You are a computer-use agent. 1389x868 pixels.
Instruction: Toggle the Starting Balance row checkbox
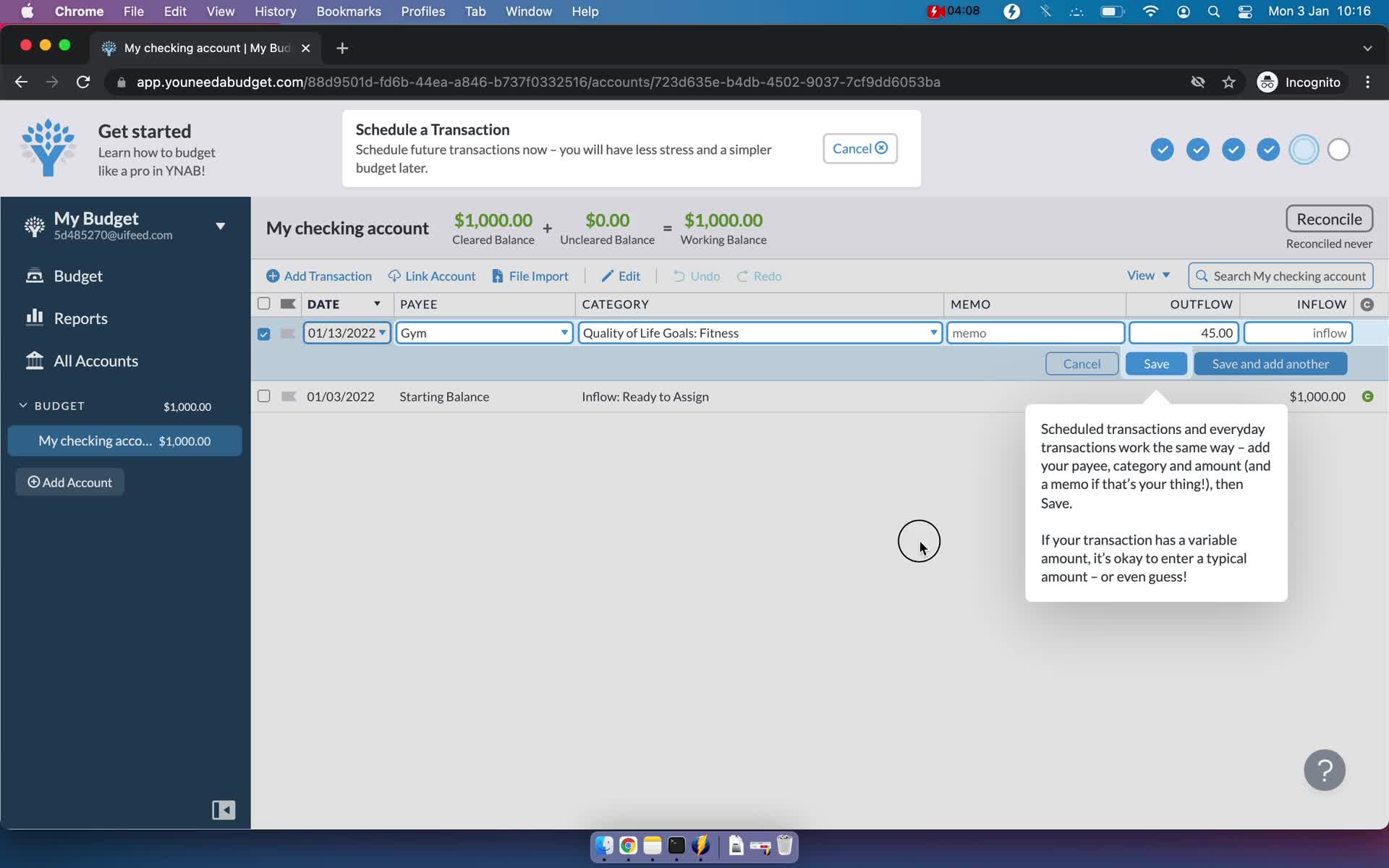click(263, 396)
